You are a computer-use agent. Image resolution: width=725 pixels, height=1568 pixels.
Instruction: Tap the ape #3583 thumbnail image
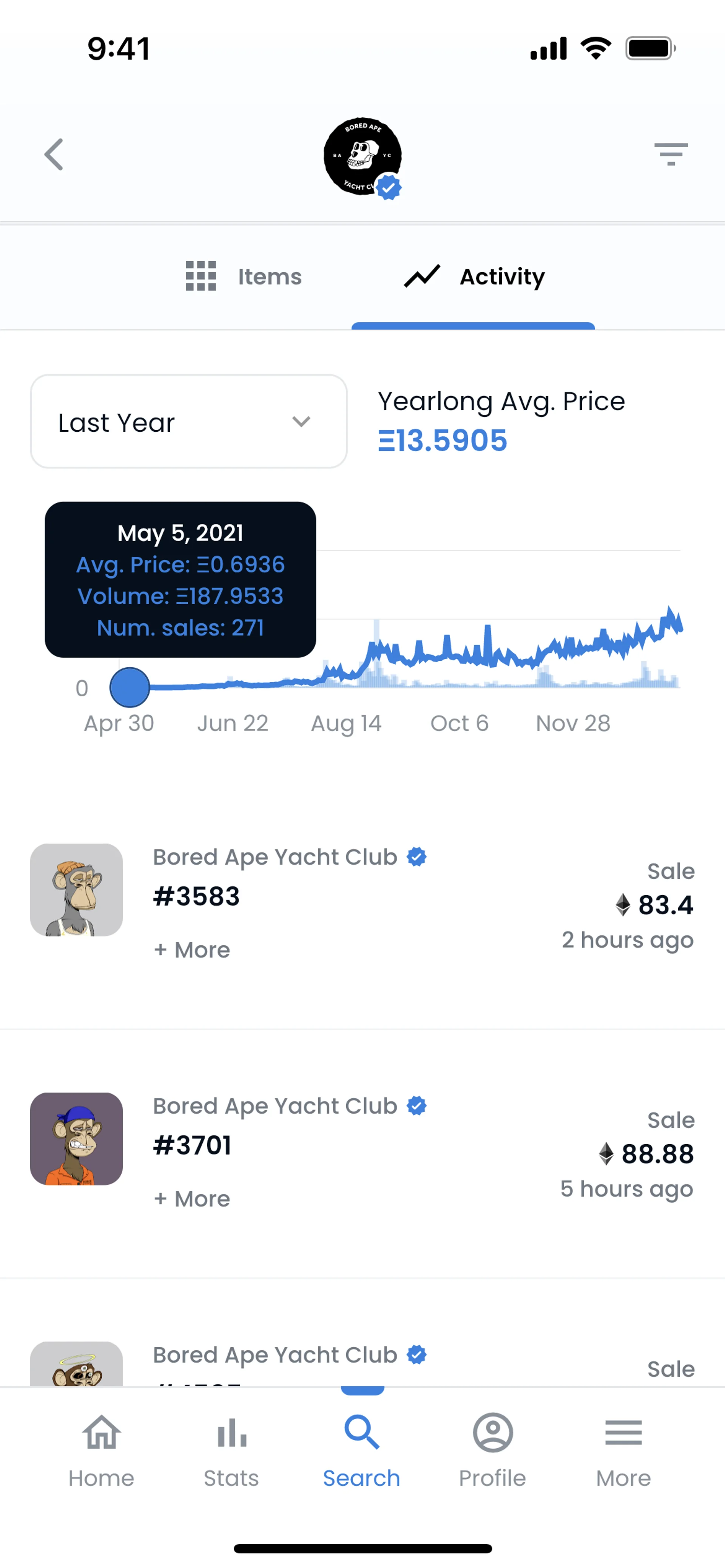click(77, 890)
